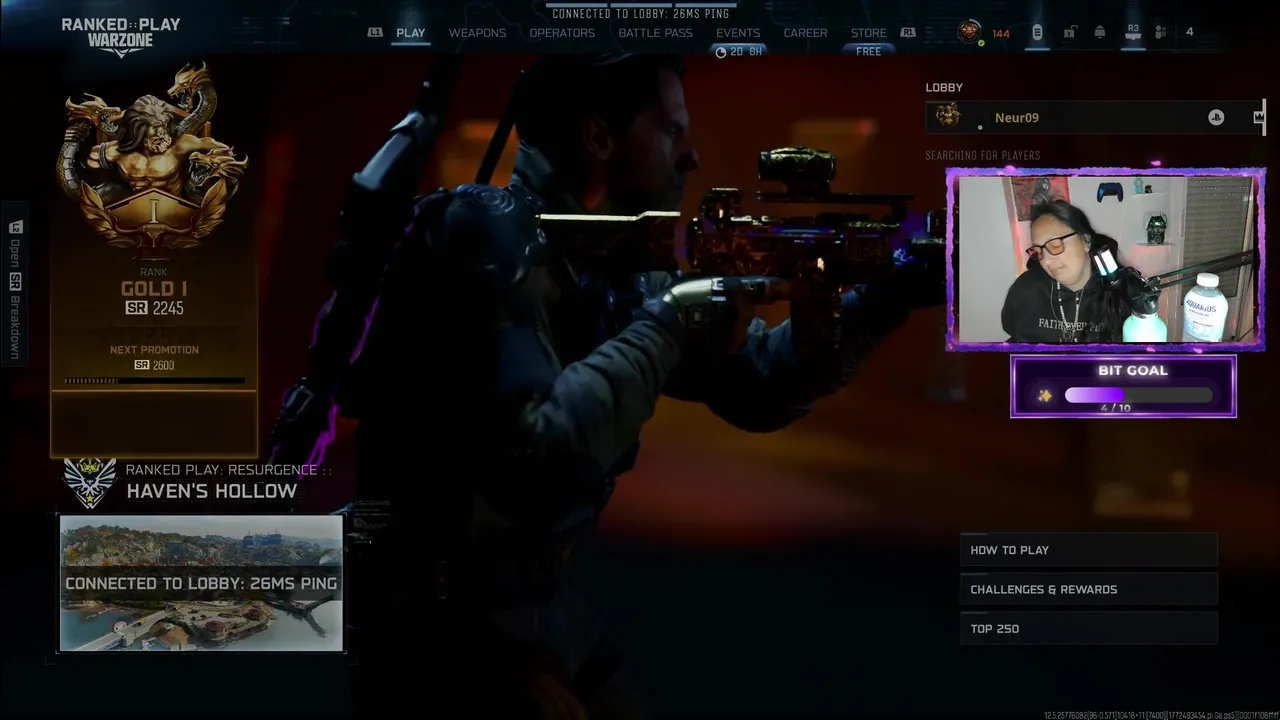
Task: Click the FREE label under STORE
Action: point(868,52)
